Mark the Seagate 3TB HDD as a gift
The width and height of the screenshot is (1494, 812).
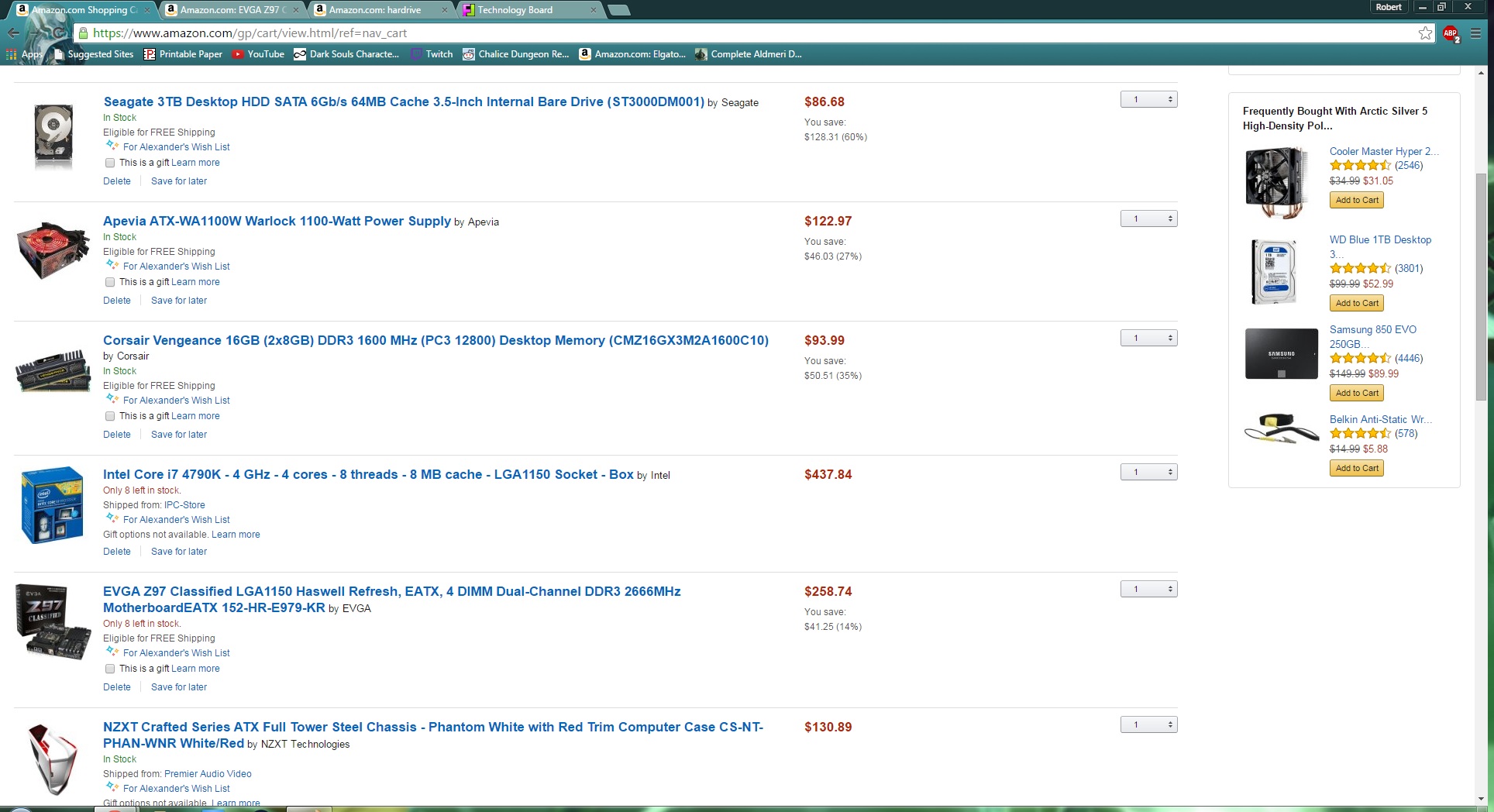[x=110, y=163]
